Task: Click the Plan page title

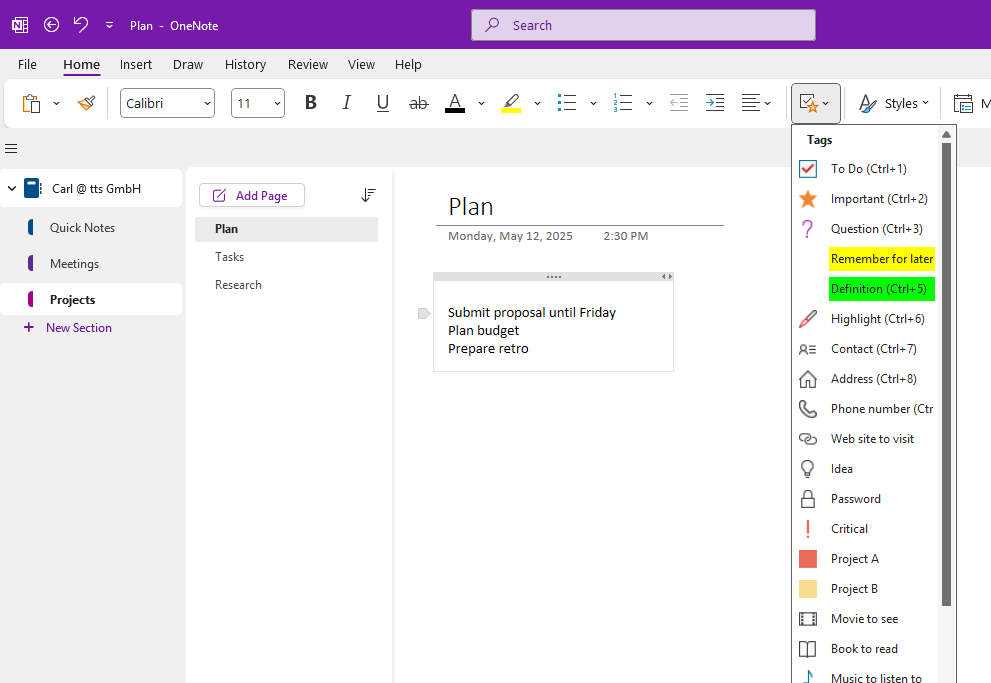Action: coord(471,207)
